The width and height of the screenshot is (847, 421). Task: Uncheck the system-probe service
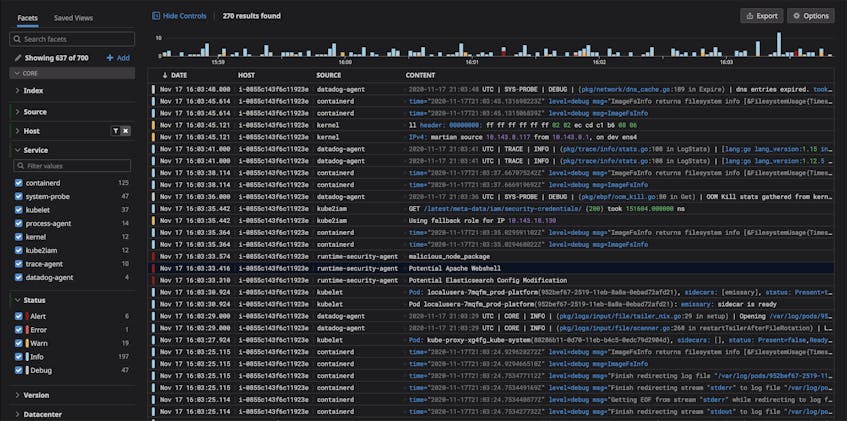pos(19,197)
